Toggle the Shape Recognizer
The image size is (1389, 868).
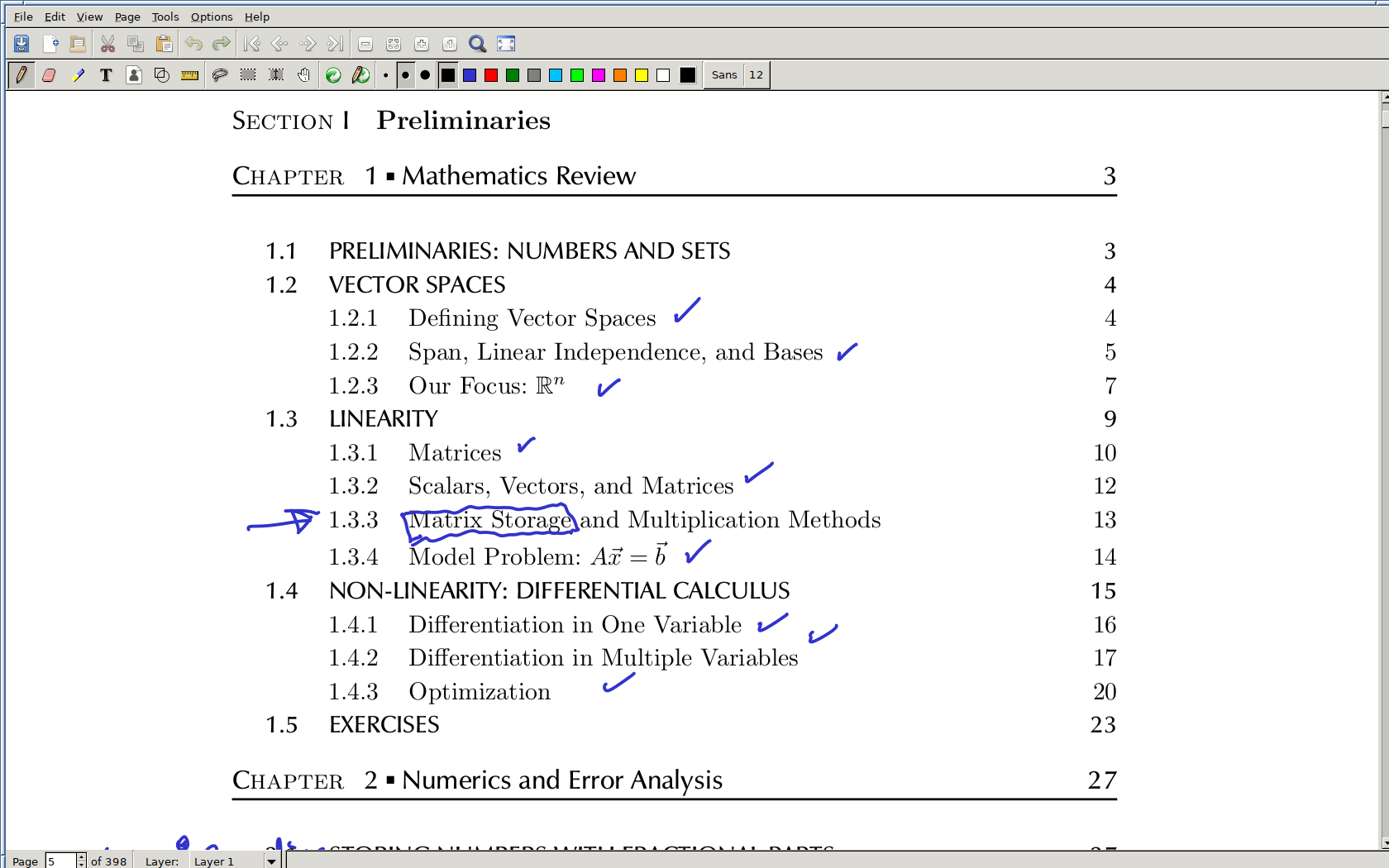click(162, 75)
